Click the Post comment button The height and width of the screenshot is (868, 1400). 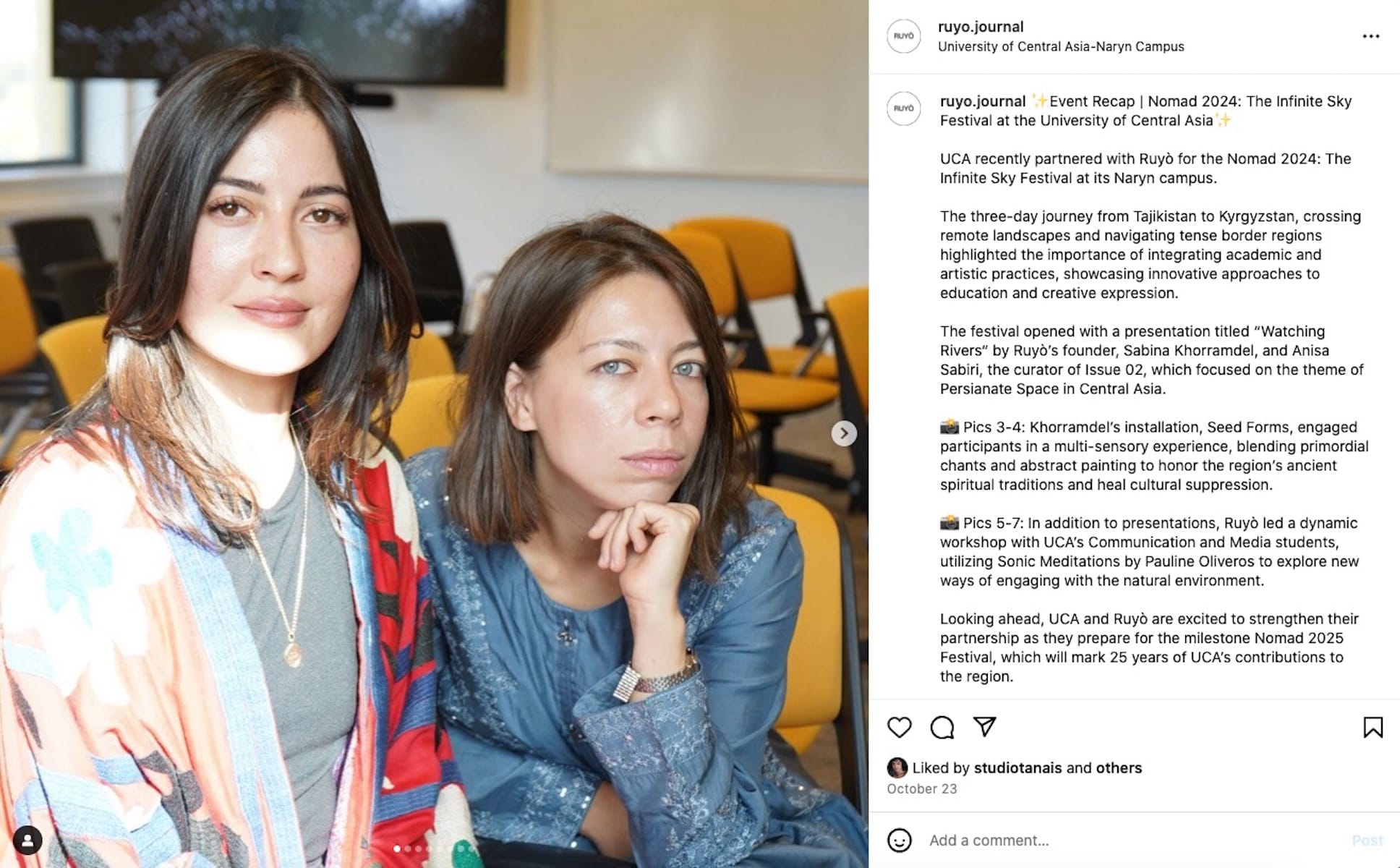click(1367, 841)
